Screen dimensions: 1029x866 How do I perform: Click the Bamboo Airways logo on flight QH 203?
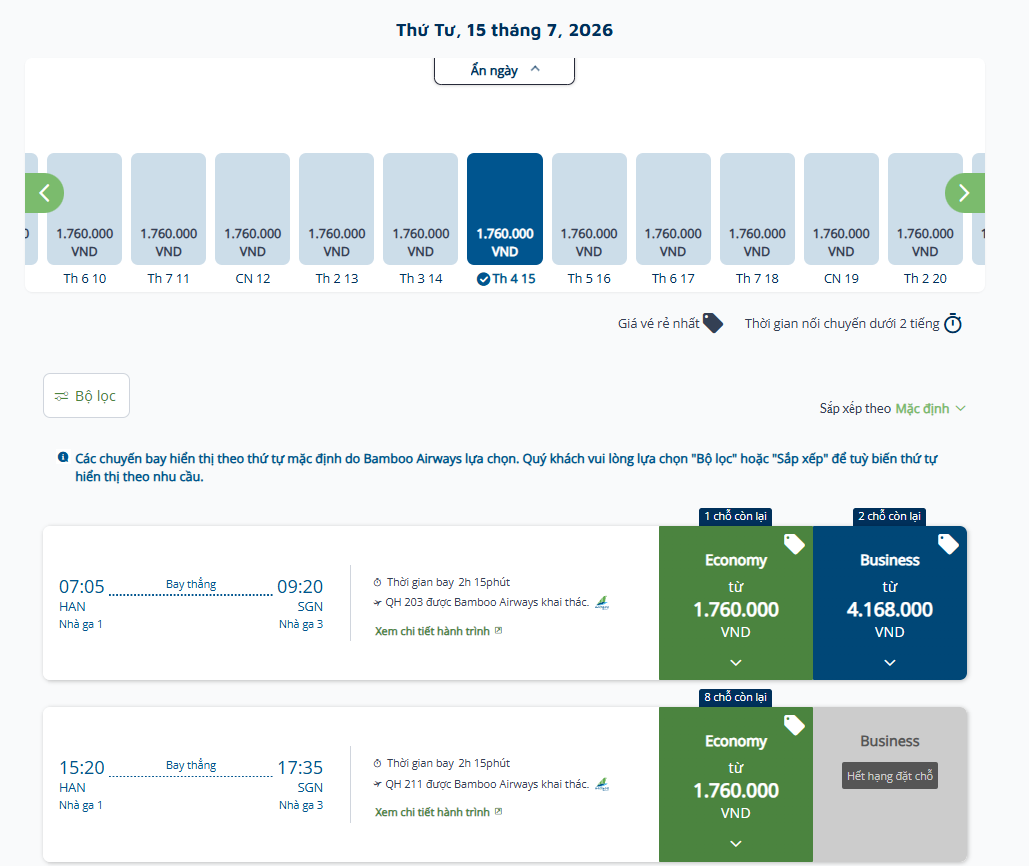tap(602, 602)
